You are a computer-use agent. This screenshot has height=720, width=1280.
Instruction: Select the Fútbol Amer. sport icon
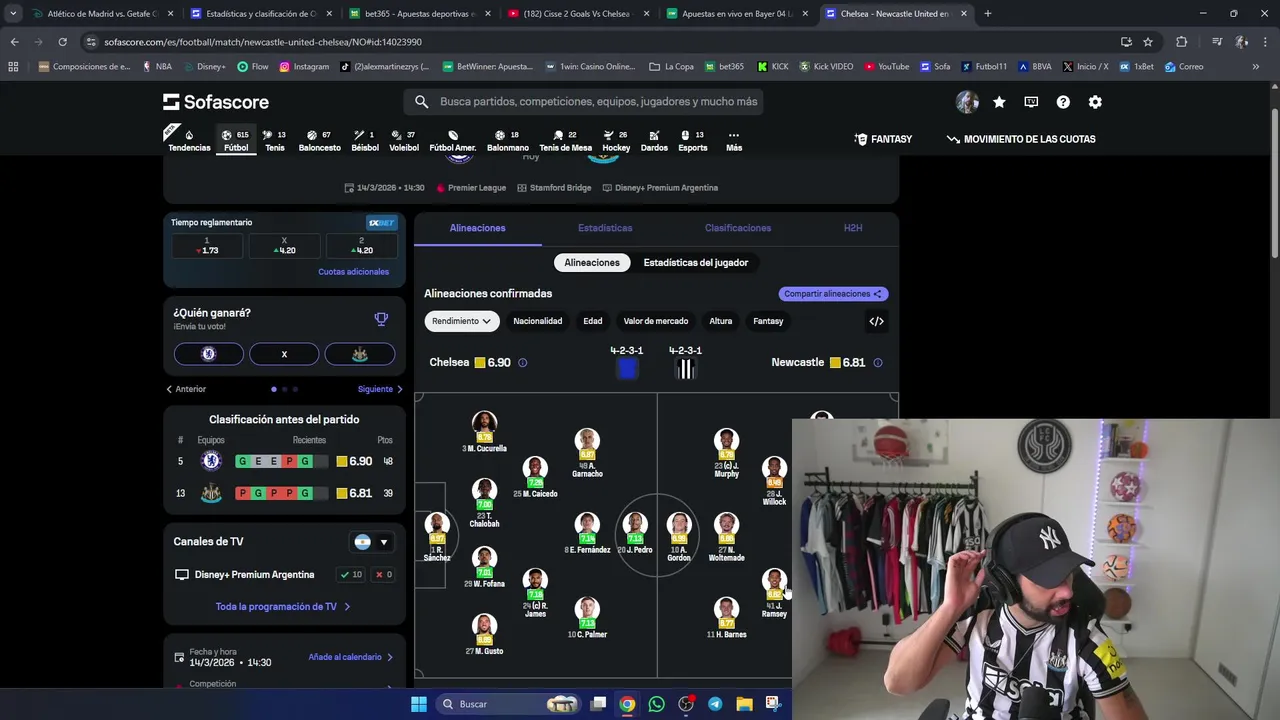click(x=453, y=141)
